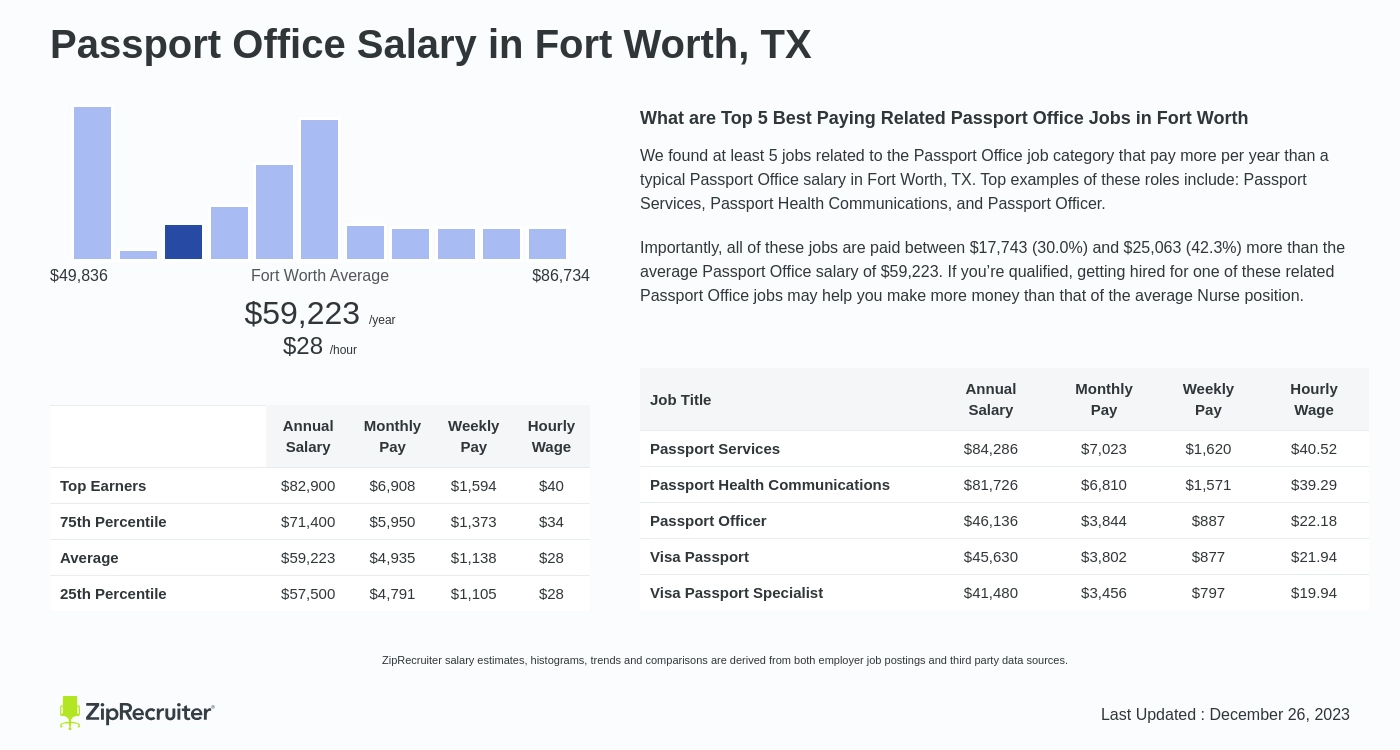Click 75th Percentile annual salary $71,400
This screenshot has width=1400, height=750.
pos(308,522)
